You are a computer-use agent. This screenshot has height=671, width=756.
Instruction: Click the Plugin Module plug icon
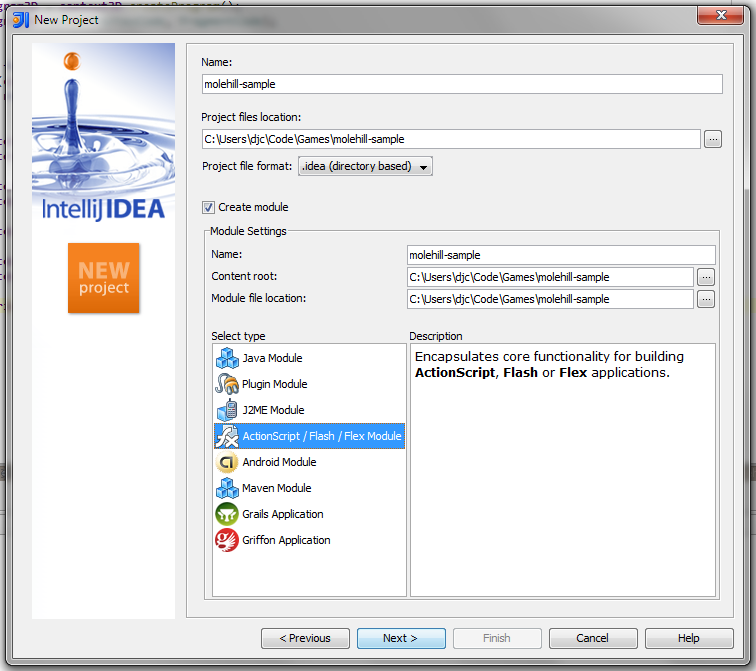tap(227, 384)
